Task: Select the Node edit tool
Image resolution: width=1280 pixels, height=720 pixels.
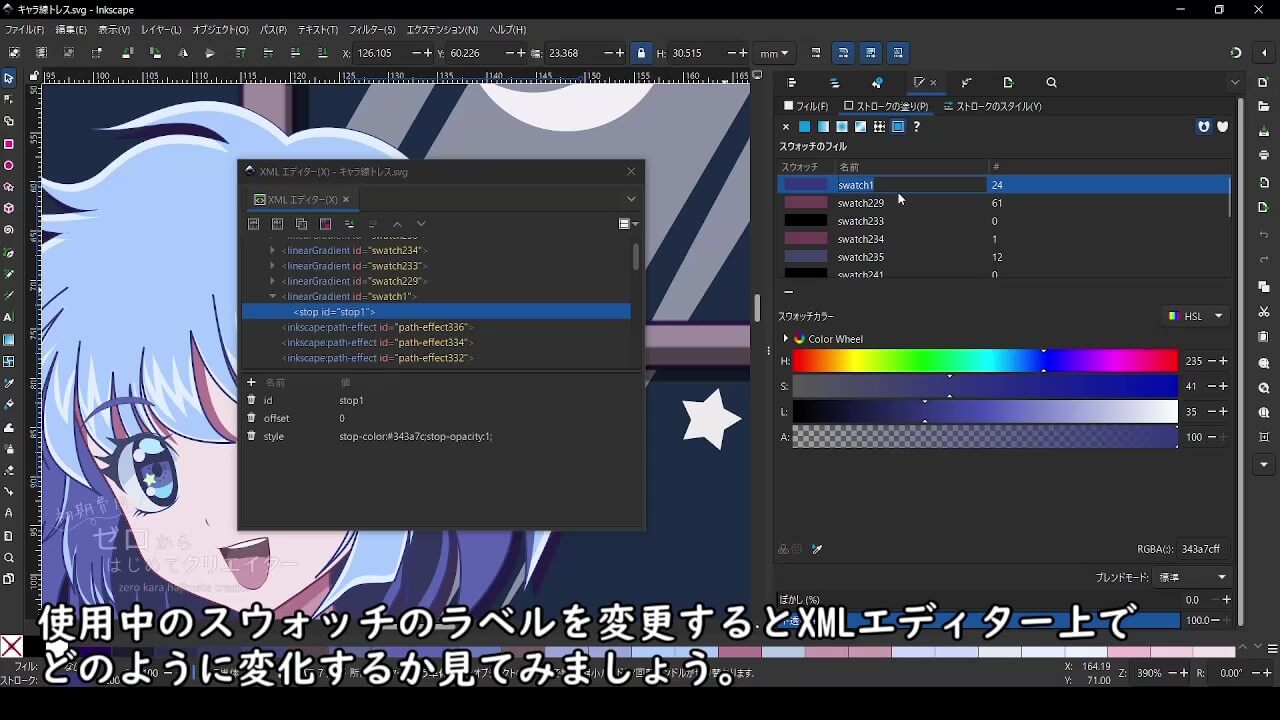Action: click(9, 100)
